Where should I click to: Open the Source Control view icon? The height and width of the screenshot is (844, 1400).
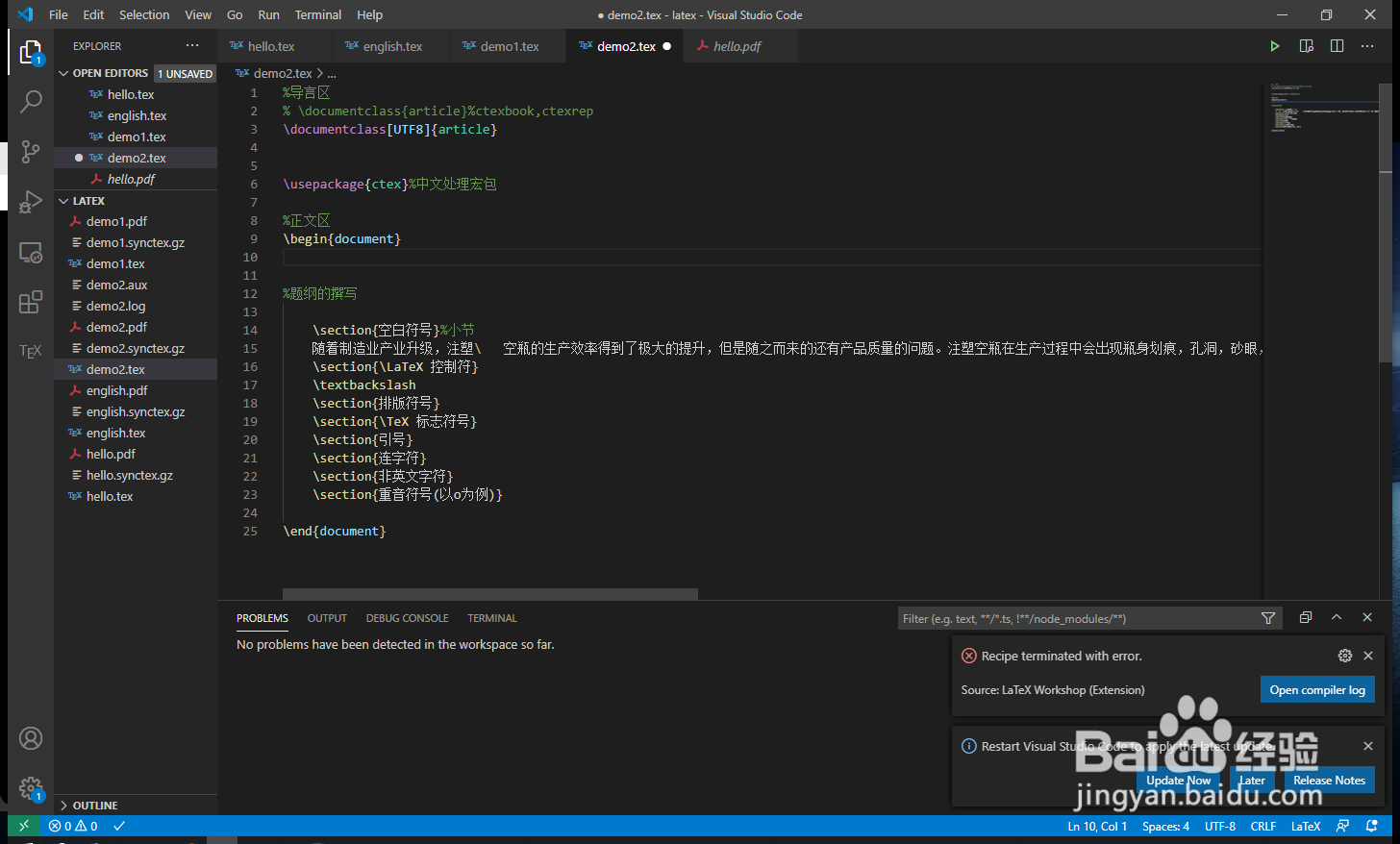pyautogui.click(x=31, y=152)
